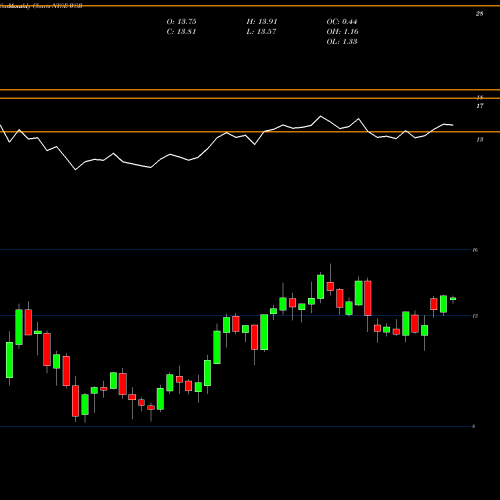The image size is (500, 500).
Task: Click the '28' axis label at top right
Action: 479,14
